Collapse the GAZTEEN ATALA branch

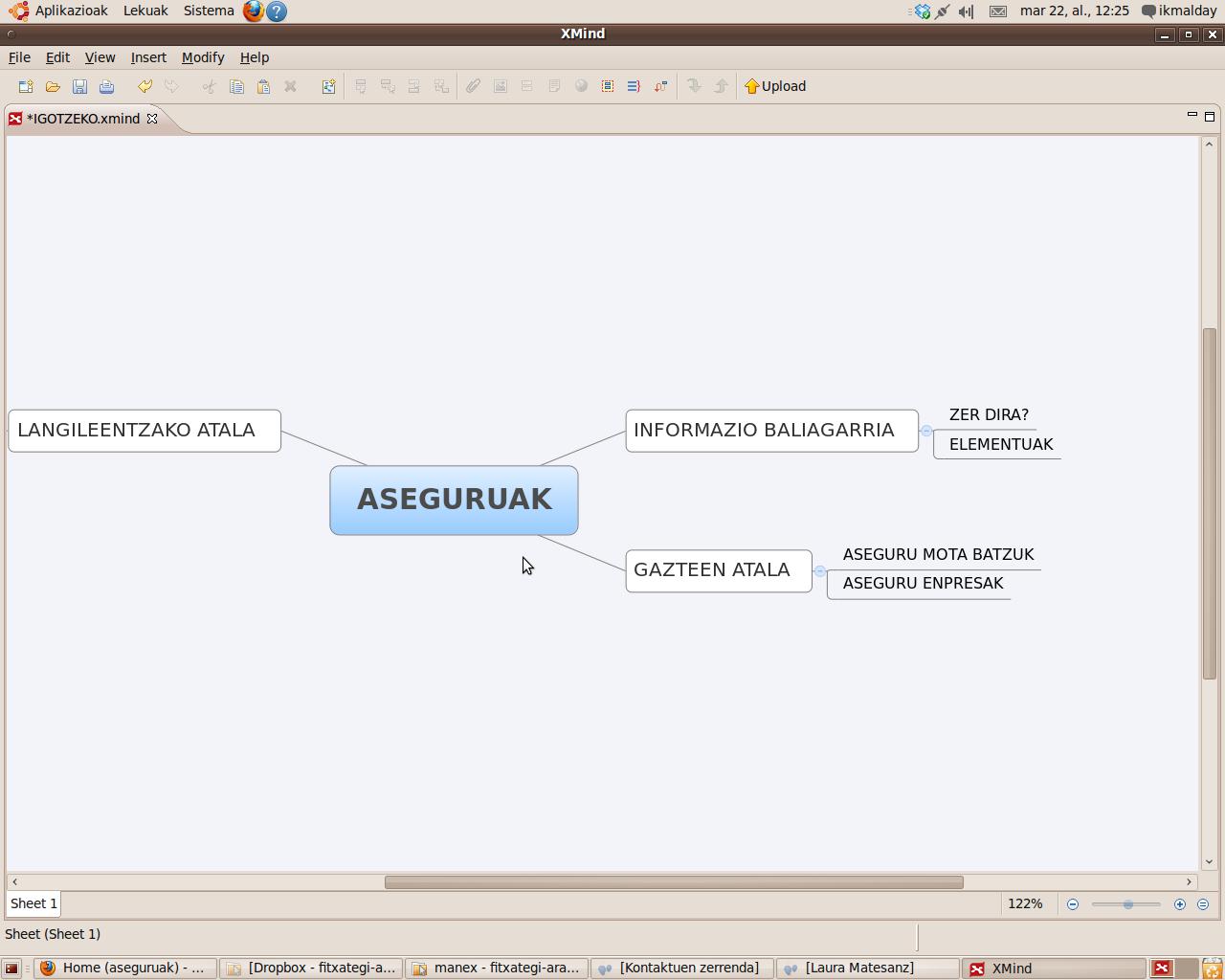tap(820, 571)
